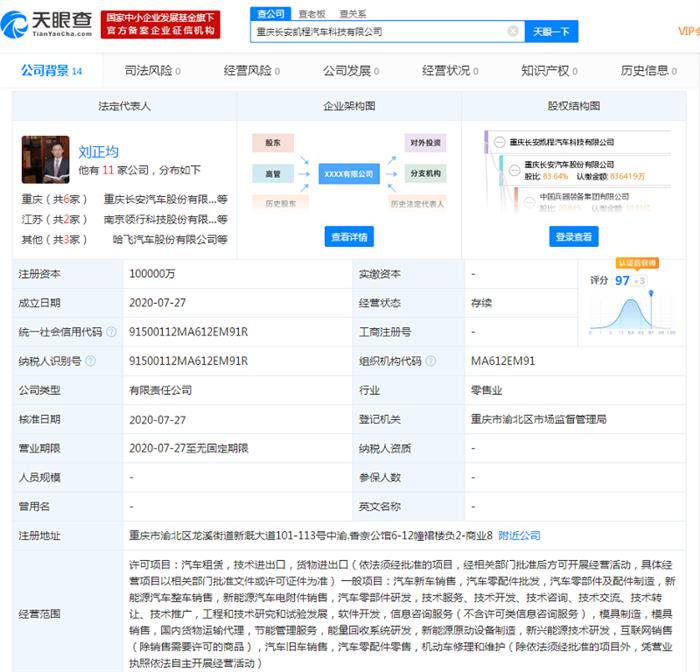Click the 存续 business status value
Viewport: 700px width, 672px height.
coord(481,303)
